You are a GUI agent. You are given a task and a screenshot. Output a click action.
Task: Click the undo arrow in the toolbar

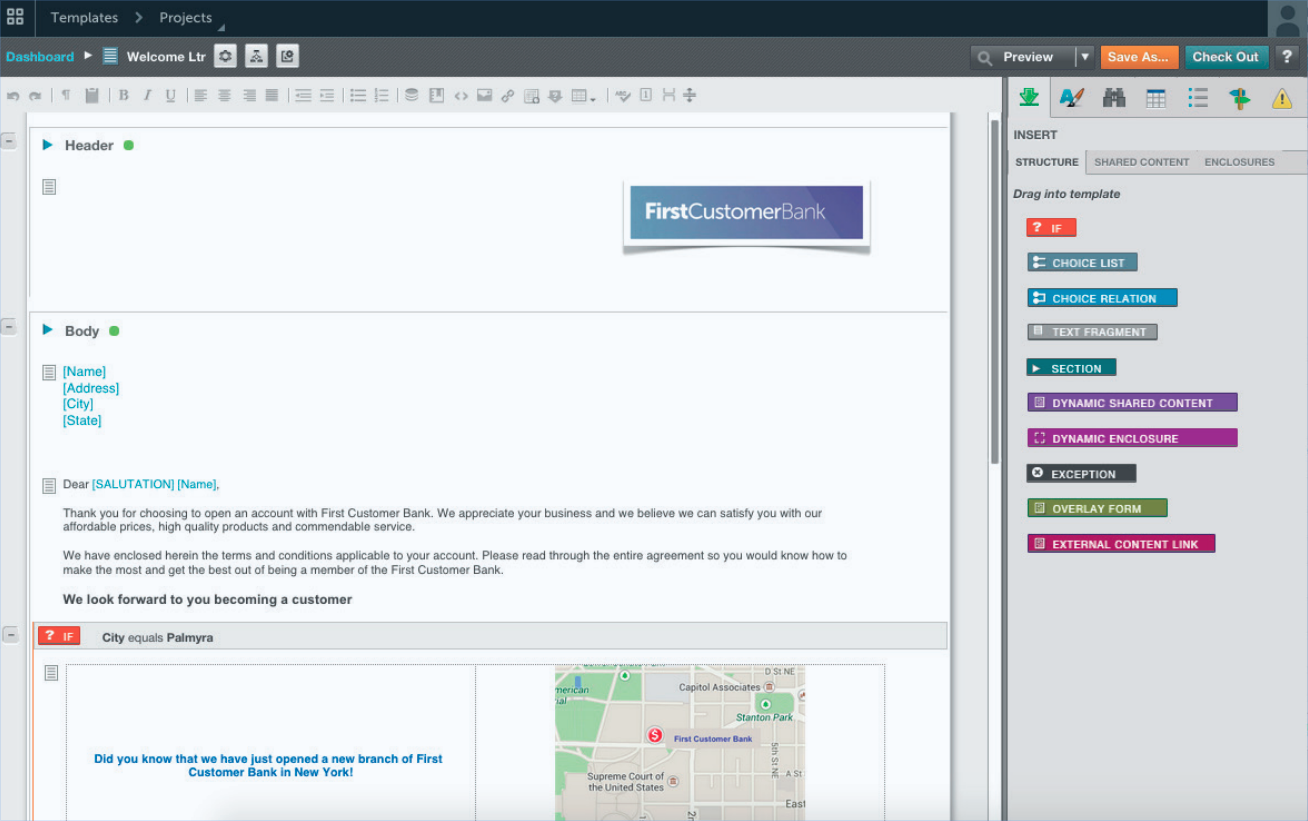[x=13, y=96]
